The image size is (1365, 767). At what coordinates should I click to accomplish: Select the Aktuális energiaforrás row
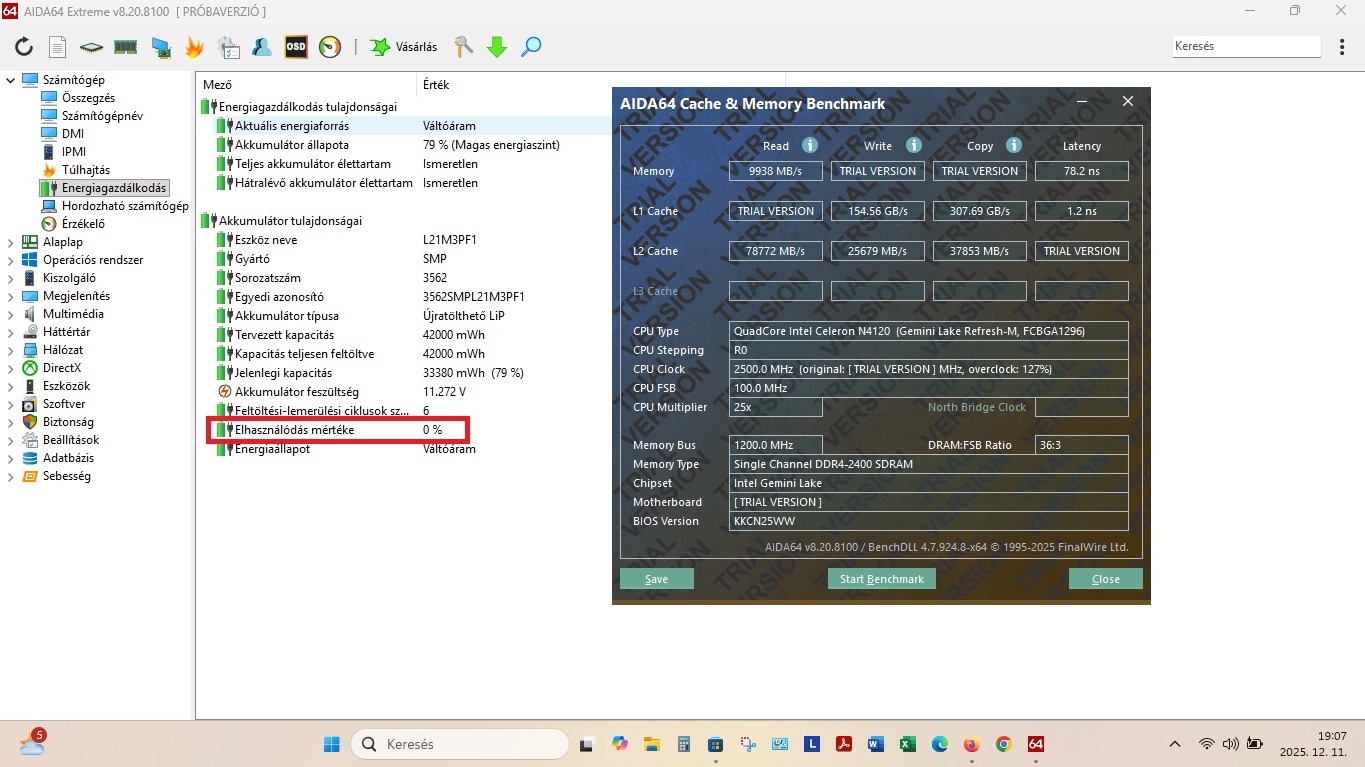(405, 126)
